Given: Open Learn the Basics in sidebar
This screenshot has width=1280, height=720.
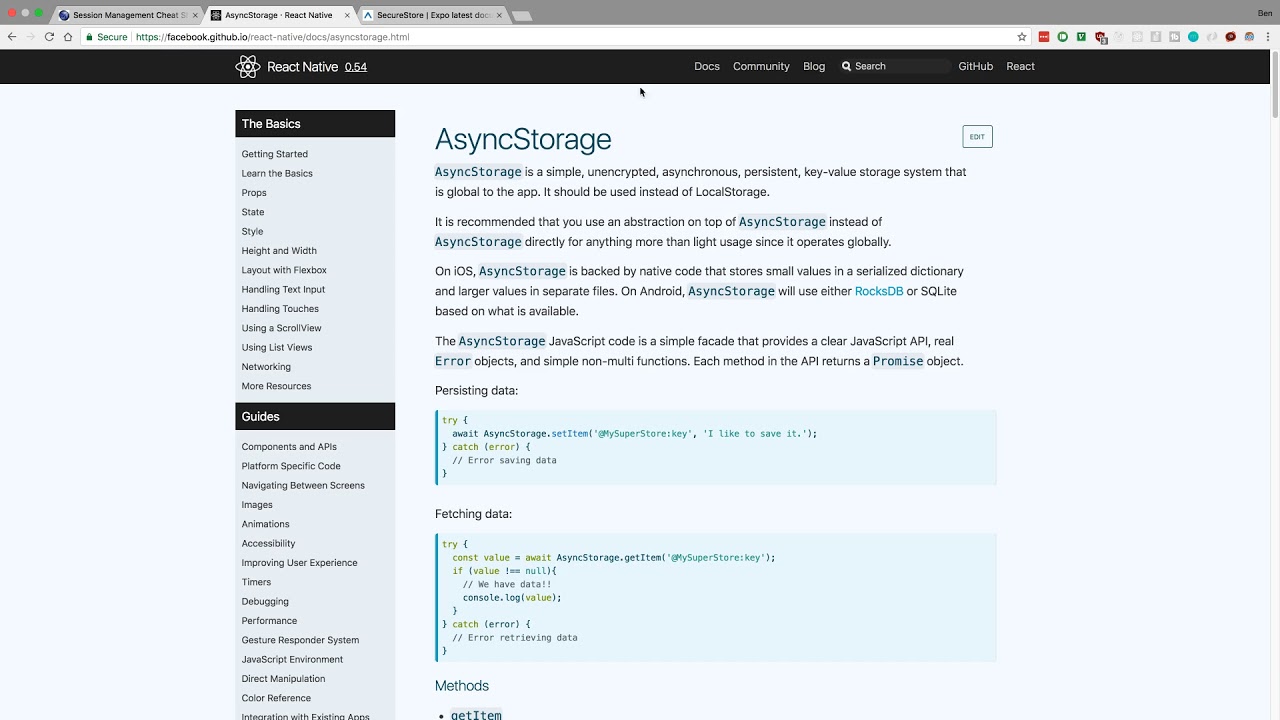Looking at the screenshot, I should click(x=277, y=173).
